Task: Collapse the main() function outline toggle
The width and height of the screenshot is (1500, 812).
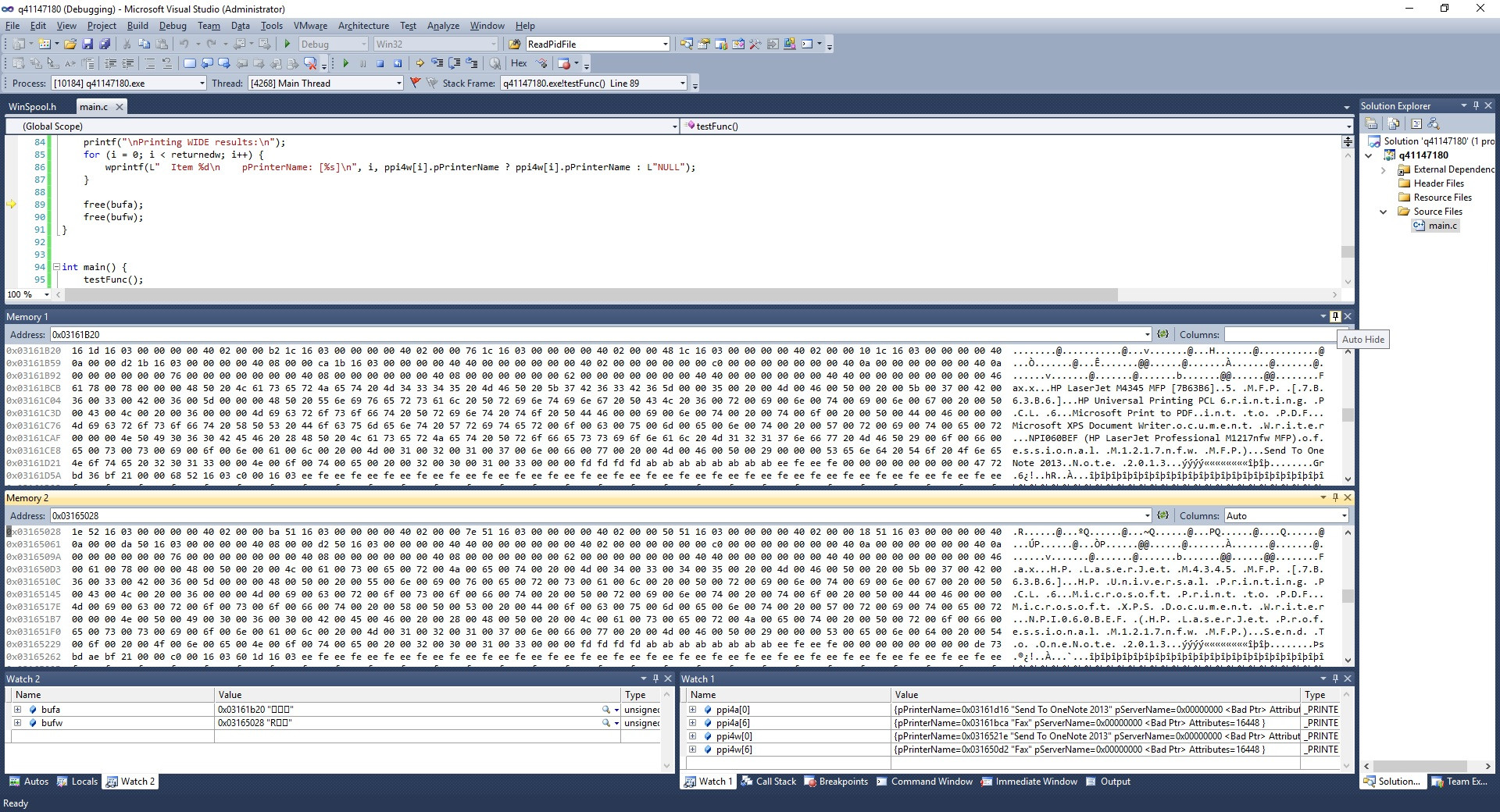Action: coord(56,267)
